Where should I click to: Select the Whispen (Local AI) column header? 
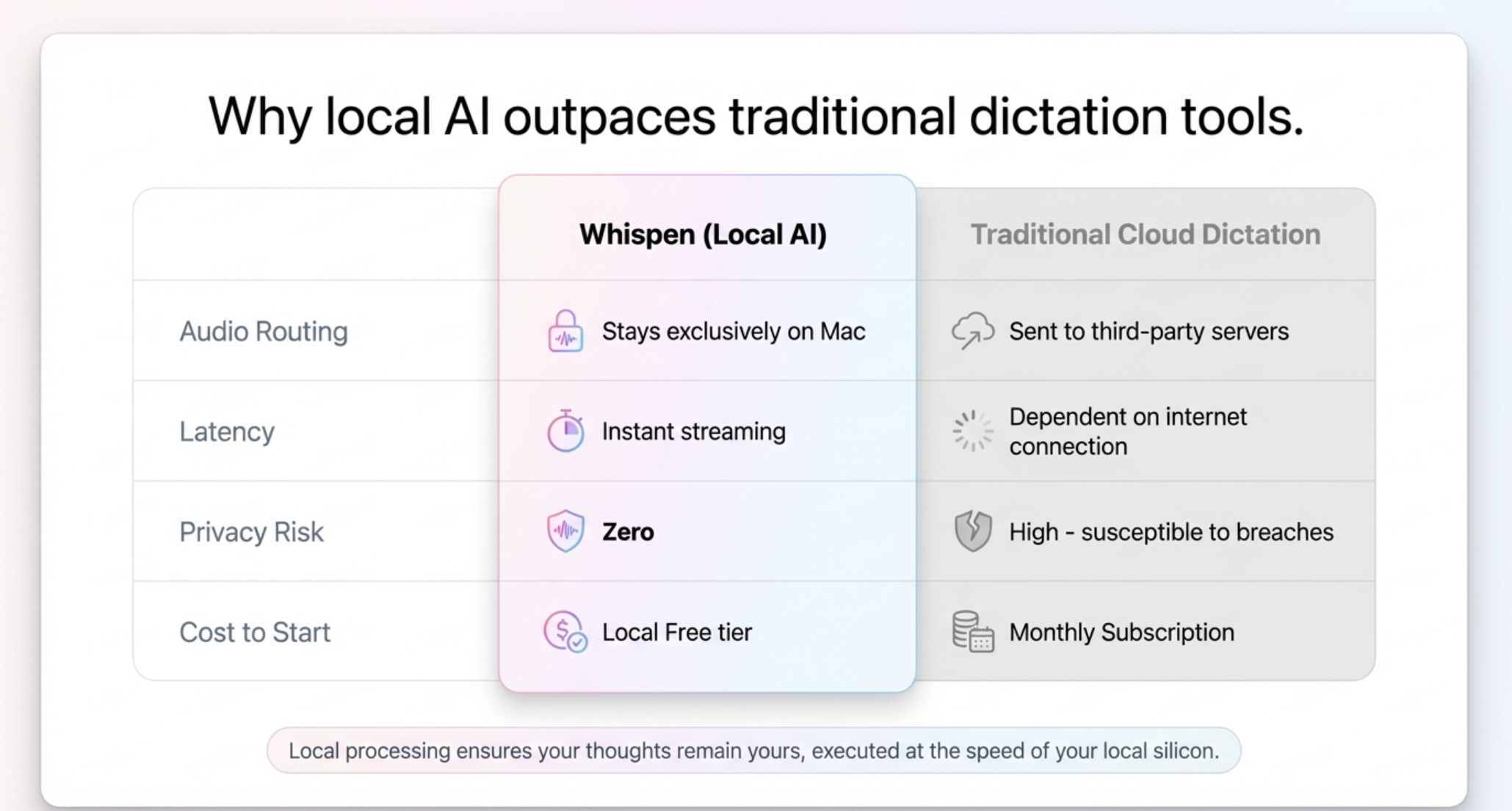point(703,235)
